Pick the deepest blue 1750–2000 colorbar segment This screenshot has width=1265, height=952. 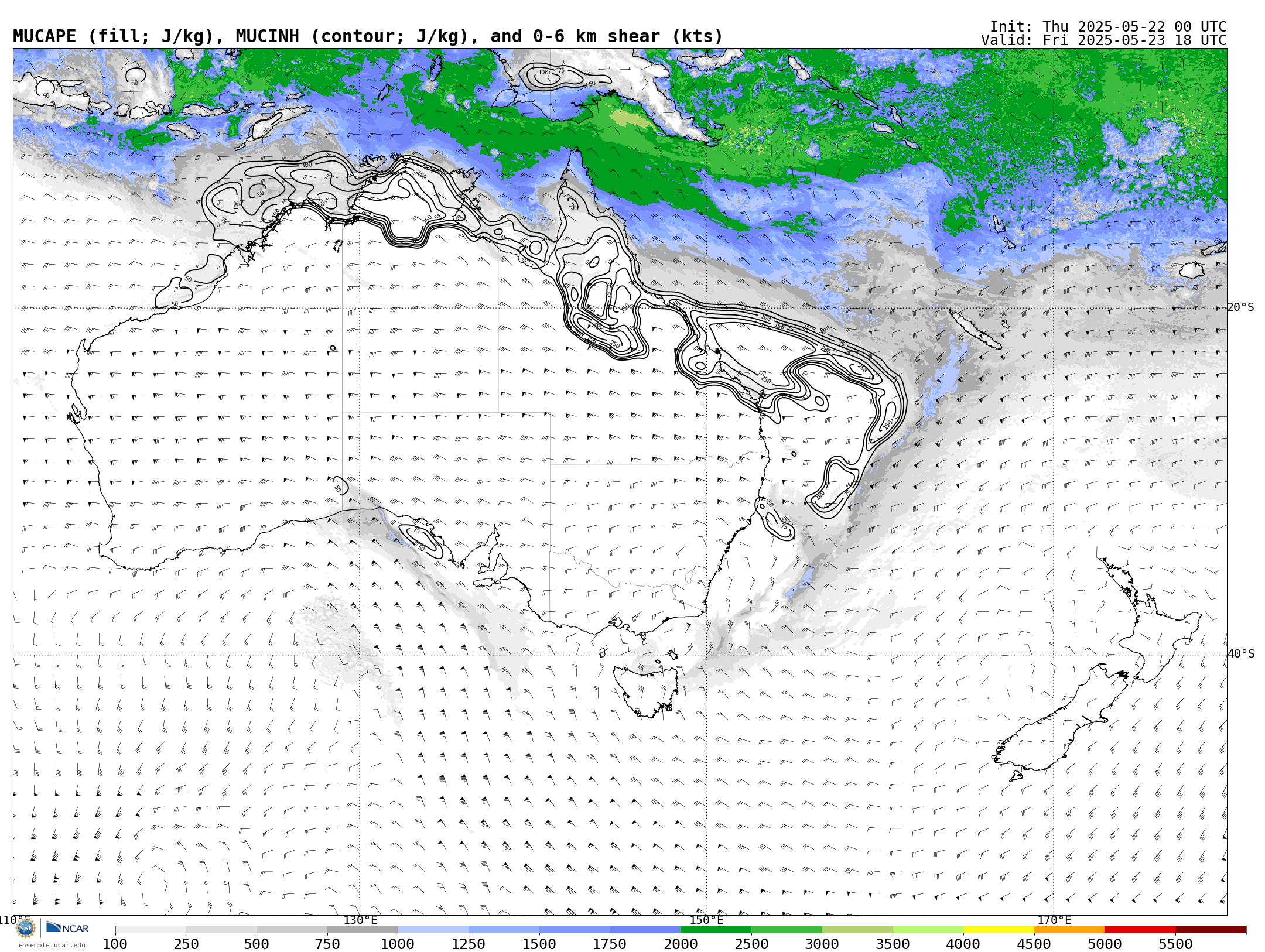[645, 930]
